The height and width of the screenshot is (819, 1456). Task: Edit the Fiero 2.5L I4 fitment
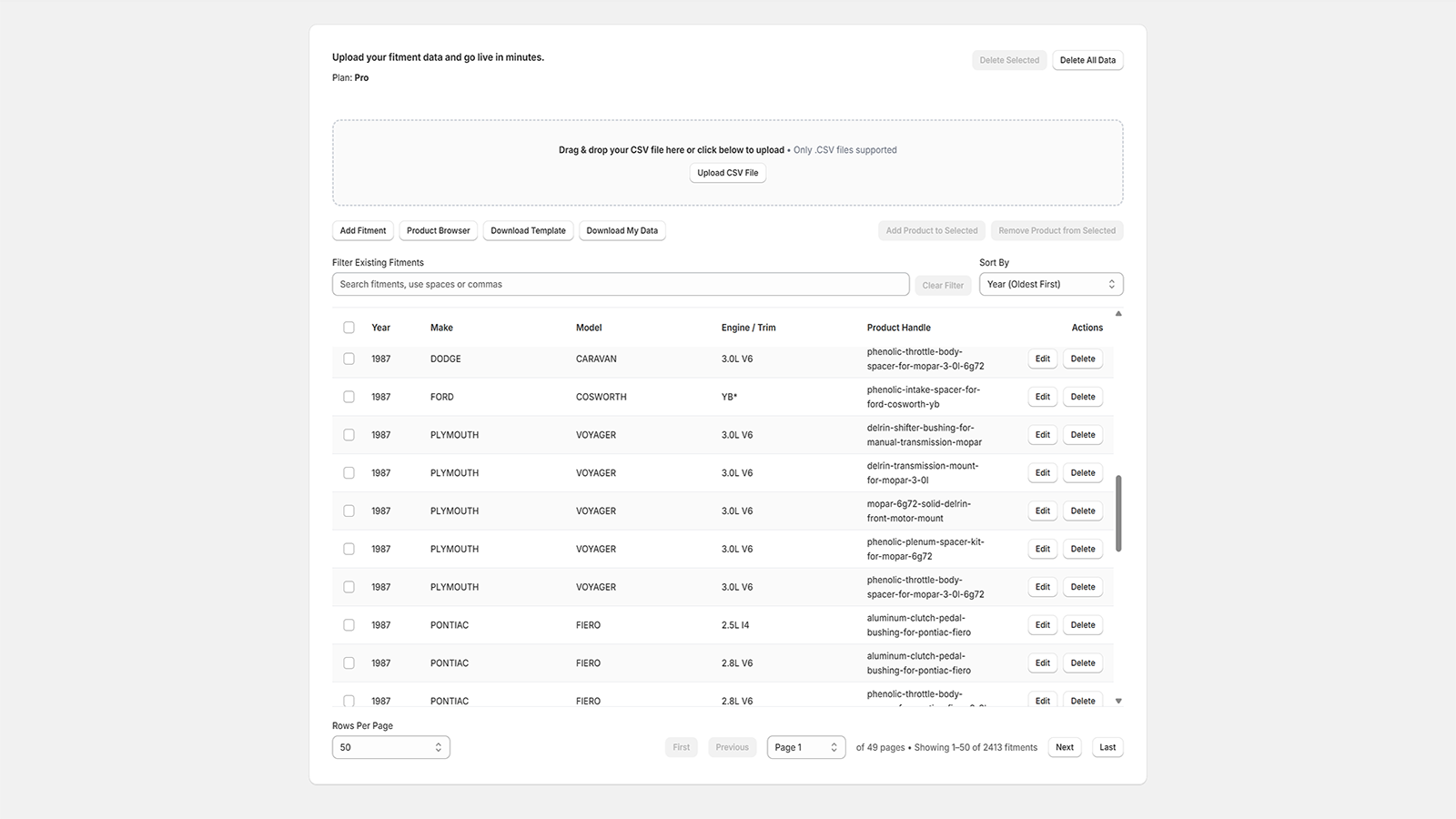pyautogui.click(x=1043, y=625)
